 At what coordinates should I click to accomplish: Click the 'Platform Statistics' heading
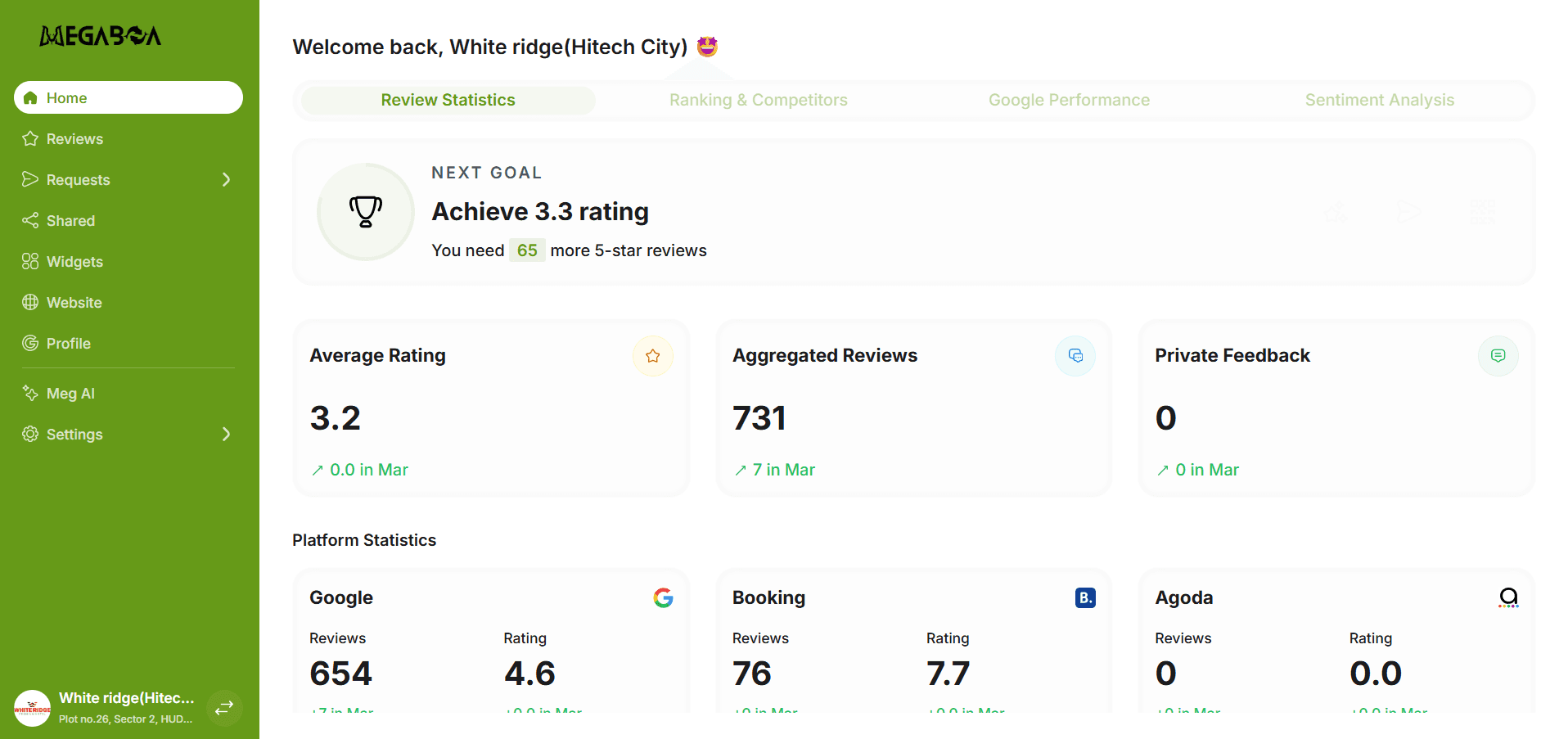pyautogui.click(x=364, y=540)
